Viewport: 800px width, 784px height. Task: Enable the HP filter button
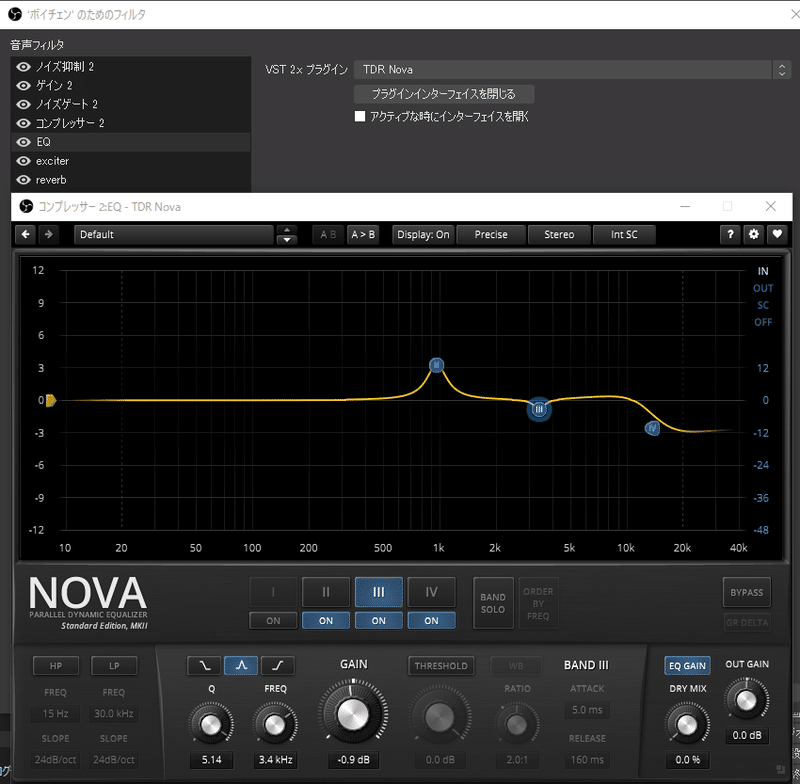pos(56,666)
